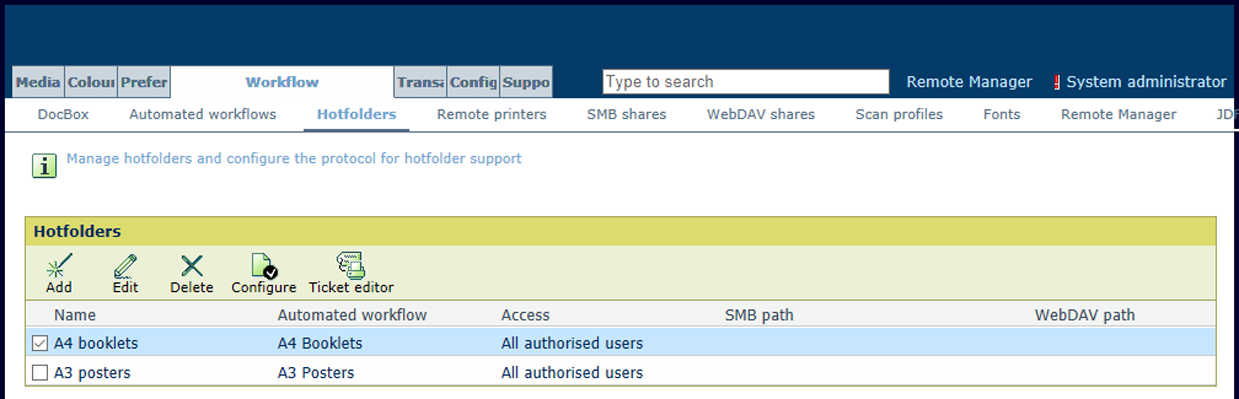Click the red alert icon beside System administrator
The width and height of the screenshot is (1239, 399).
(1057, 82)
